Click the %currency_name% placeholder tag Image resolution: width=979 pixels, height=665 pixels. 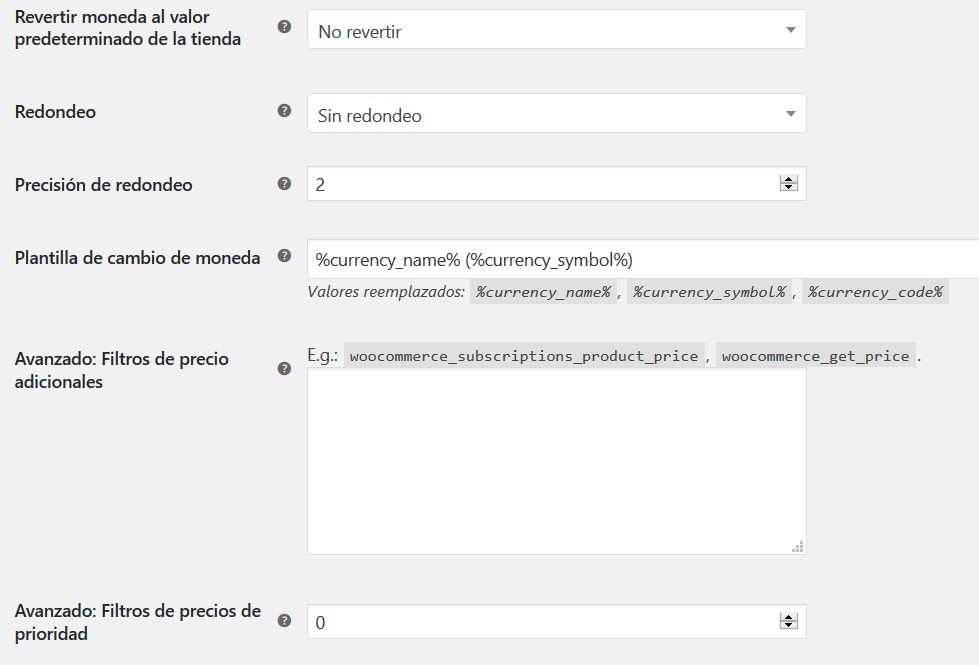pyautogui.click(x=543, y=293)
